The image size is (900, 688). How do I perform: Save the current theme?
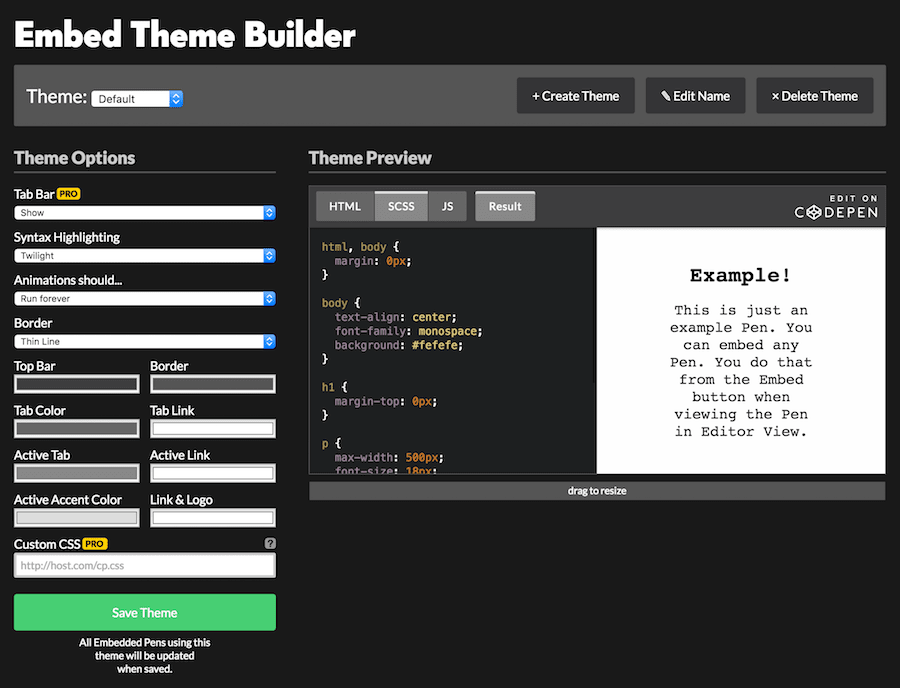[144, 612]
